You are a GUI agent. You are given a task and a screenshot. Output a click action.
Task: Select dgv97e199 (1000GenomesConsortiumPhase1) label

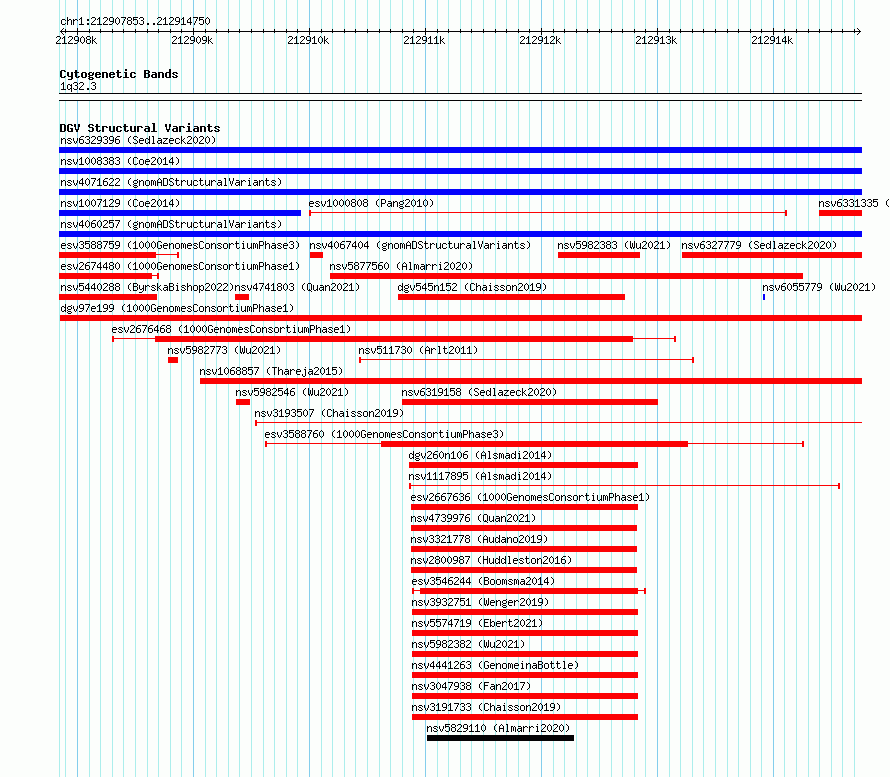[177, 308]
